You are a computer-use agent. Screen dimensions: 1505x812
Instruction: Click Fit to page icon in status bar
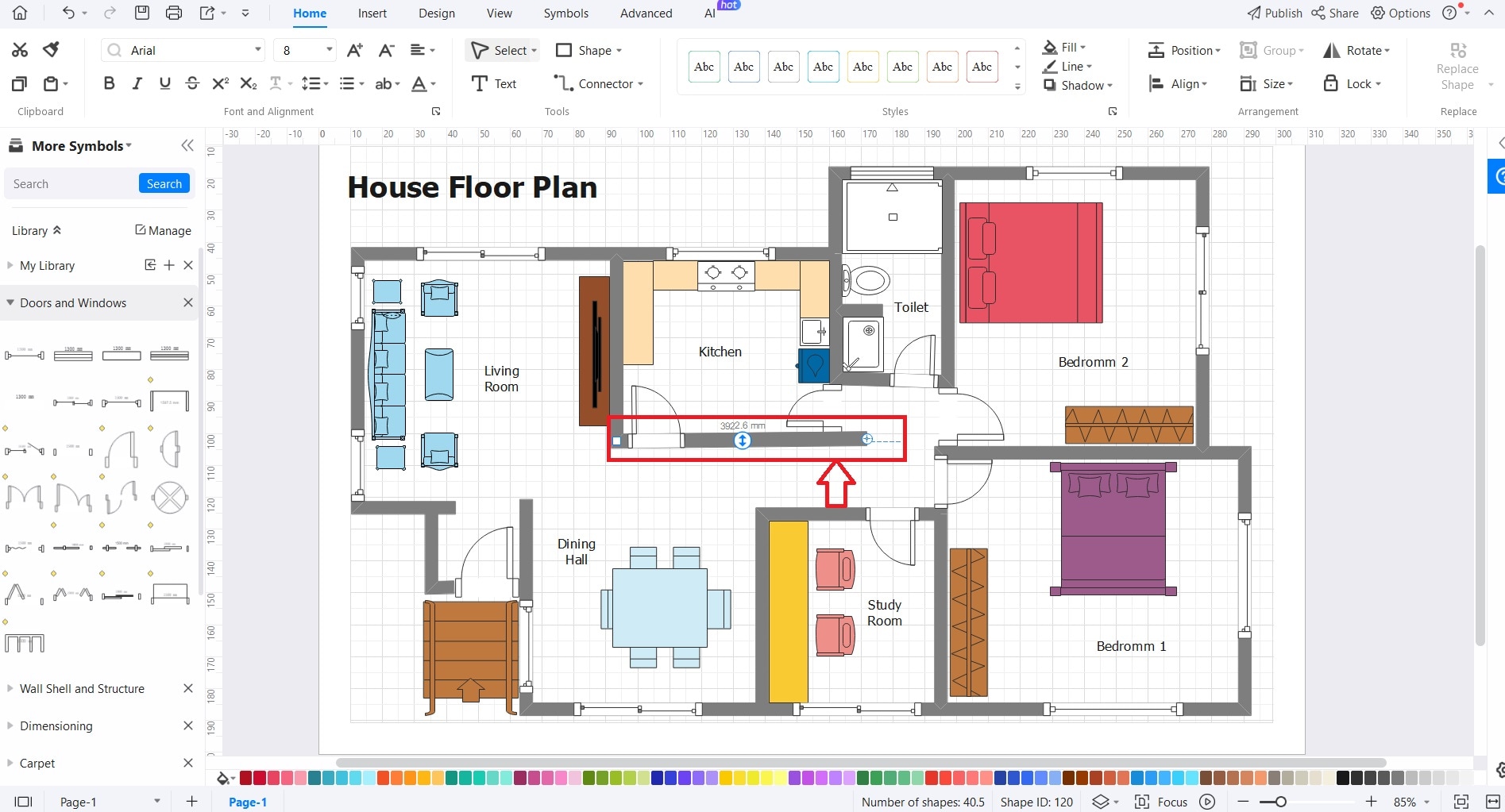(x=1461, y=802)
